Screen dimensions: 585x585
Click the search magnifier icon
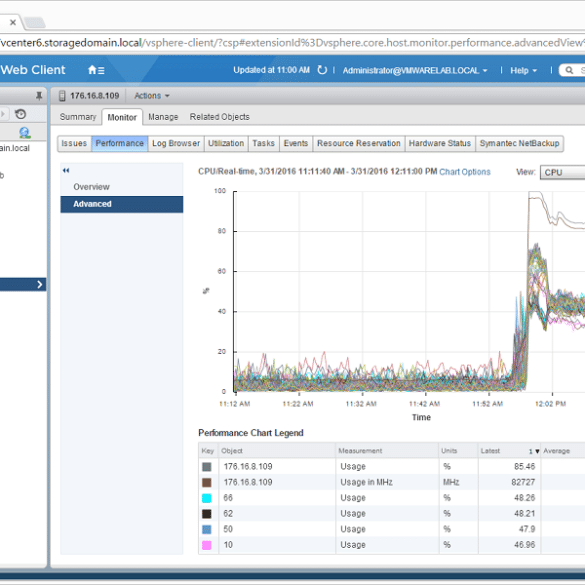point(569,70)
